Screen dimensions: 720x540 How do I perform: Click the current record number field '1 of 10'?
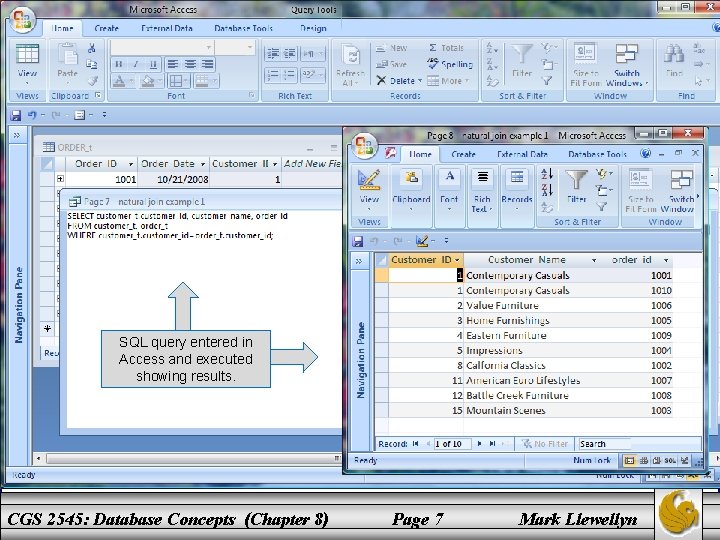click(x=452, y=444)
